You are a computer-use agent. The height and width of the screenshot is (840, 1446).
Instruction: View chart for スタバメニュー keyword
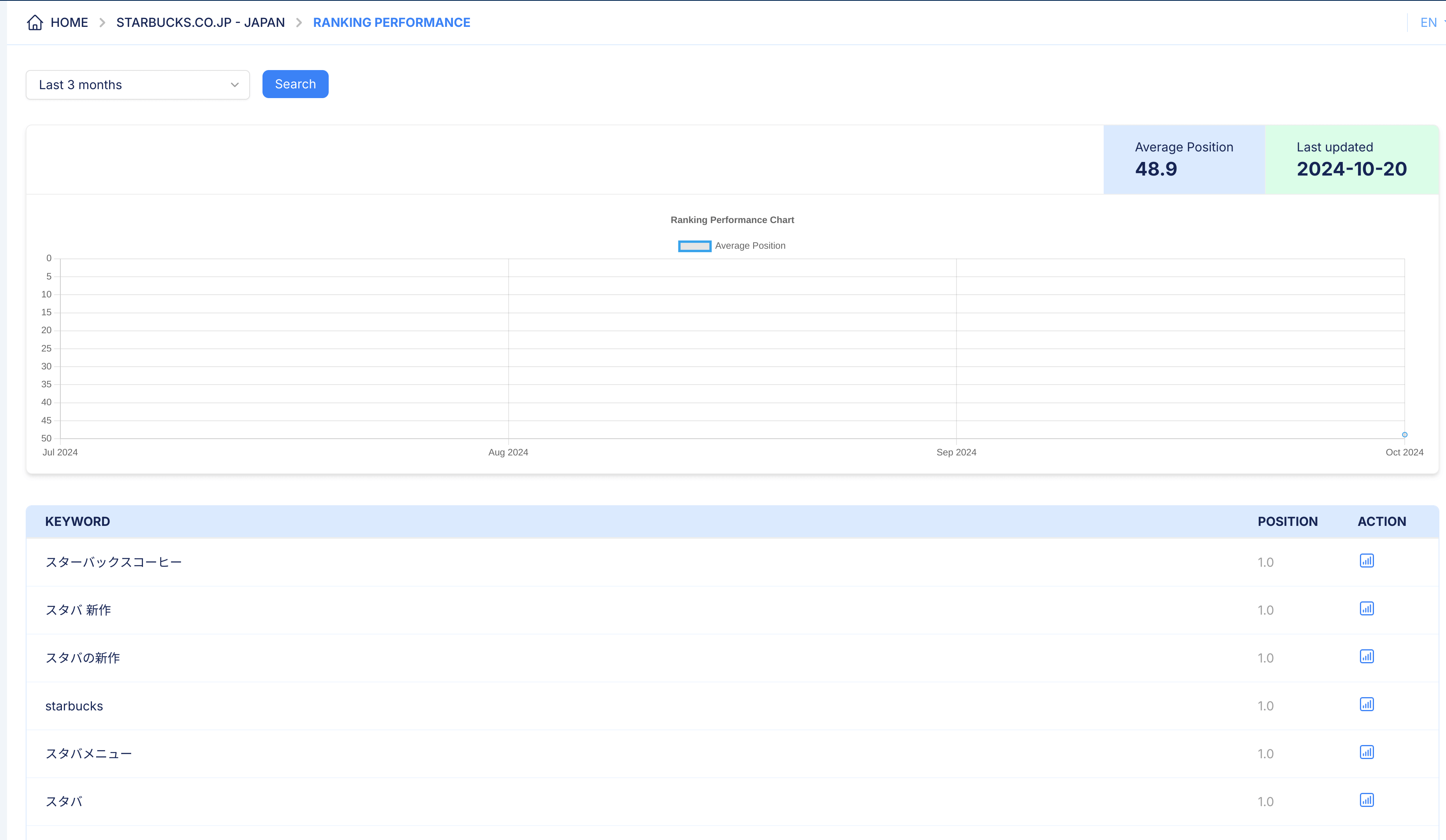(1366, 752)
